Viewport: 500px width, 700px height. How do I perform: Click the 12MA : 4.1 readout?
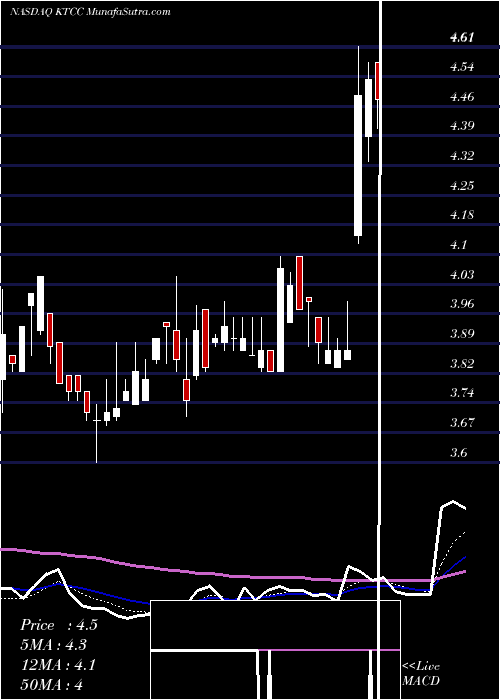pos(58,665)
